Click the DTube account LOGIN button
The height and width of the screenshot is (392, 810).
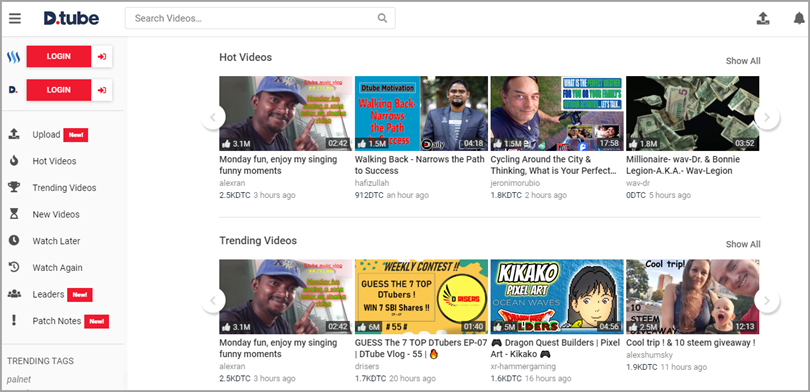click(x=69, y=90)
